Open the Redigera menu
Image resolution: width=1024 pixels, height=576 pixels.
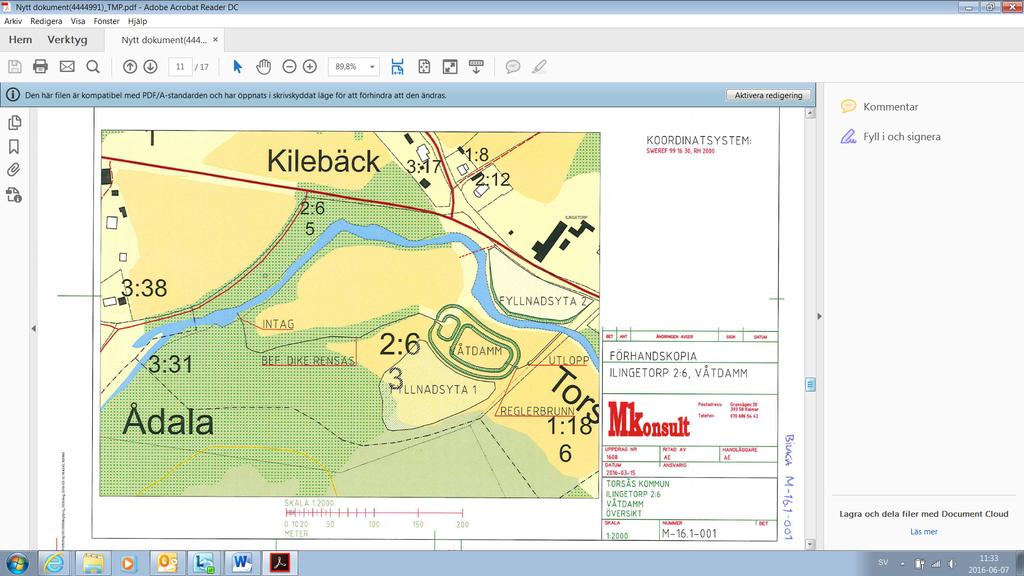46,21
